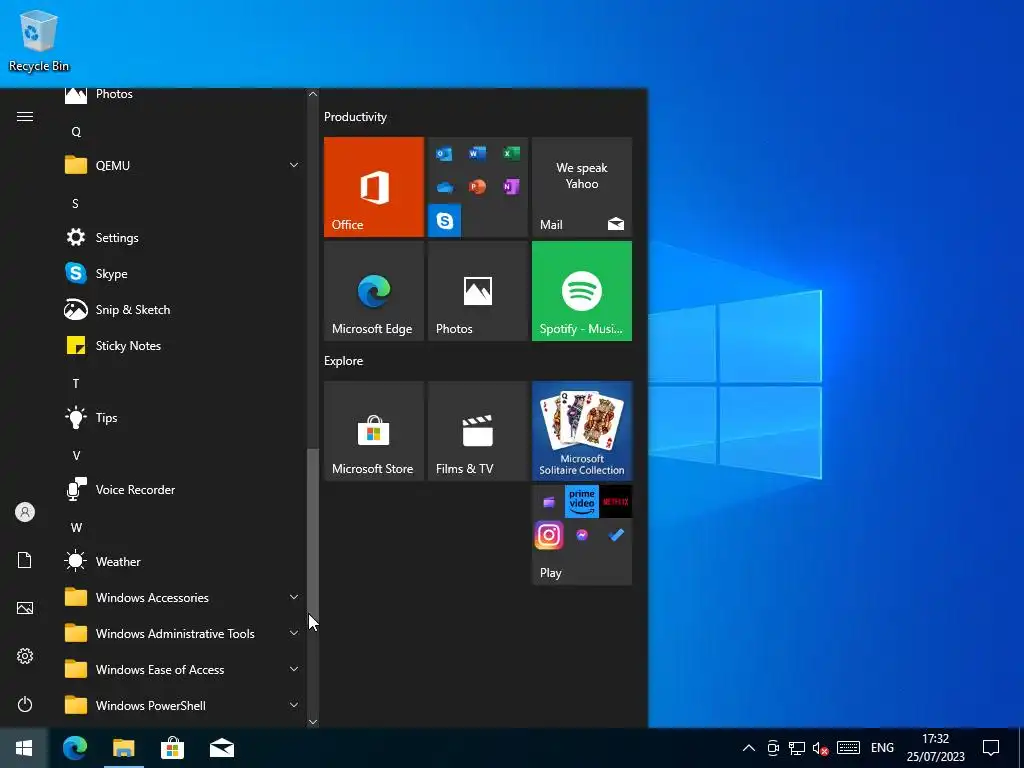This screenshot has height=768, width=1024.
Task: Open the Skype tile in Productivity group
Action: coord(445,221)
